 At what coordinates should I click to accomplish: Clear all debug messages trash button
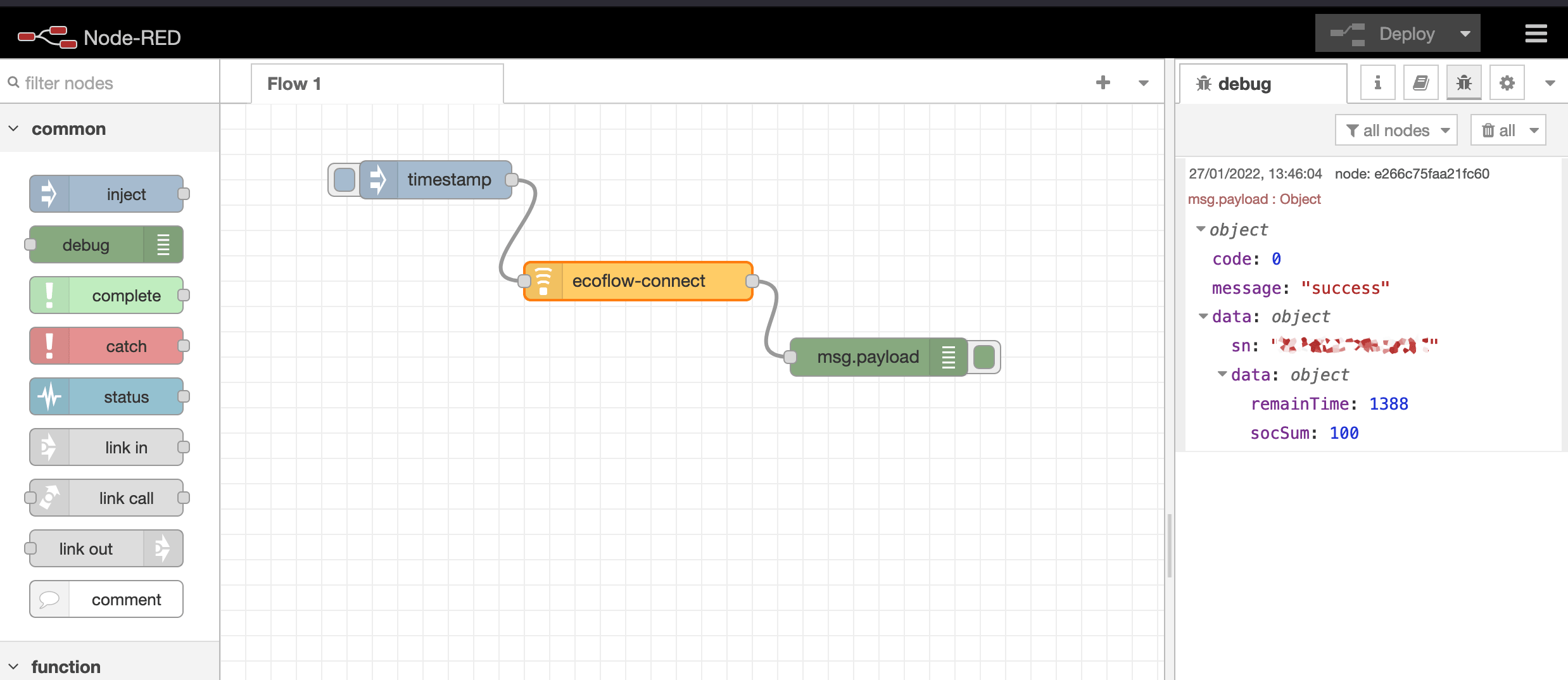[x=1498, y=130]
